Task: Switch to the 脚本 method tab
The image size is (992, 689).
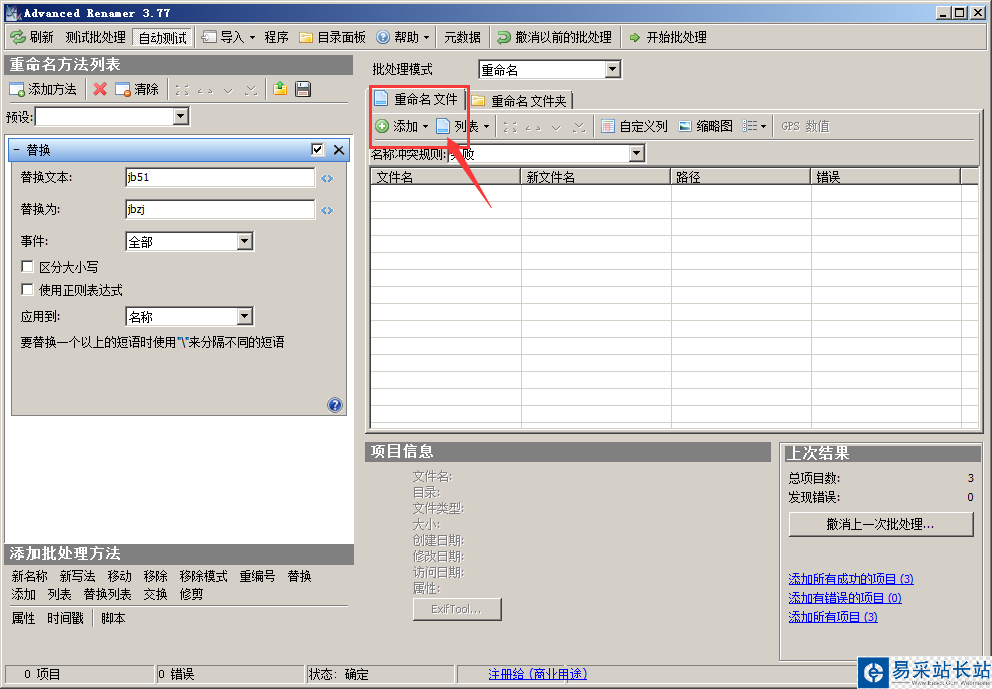Action: pyautogui.click(x=113, y=618)
